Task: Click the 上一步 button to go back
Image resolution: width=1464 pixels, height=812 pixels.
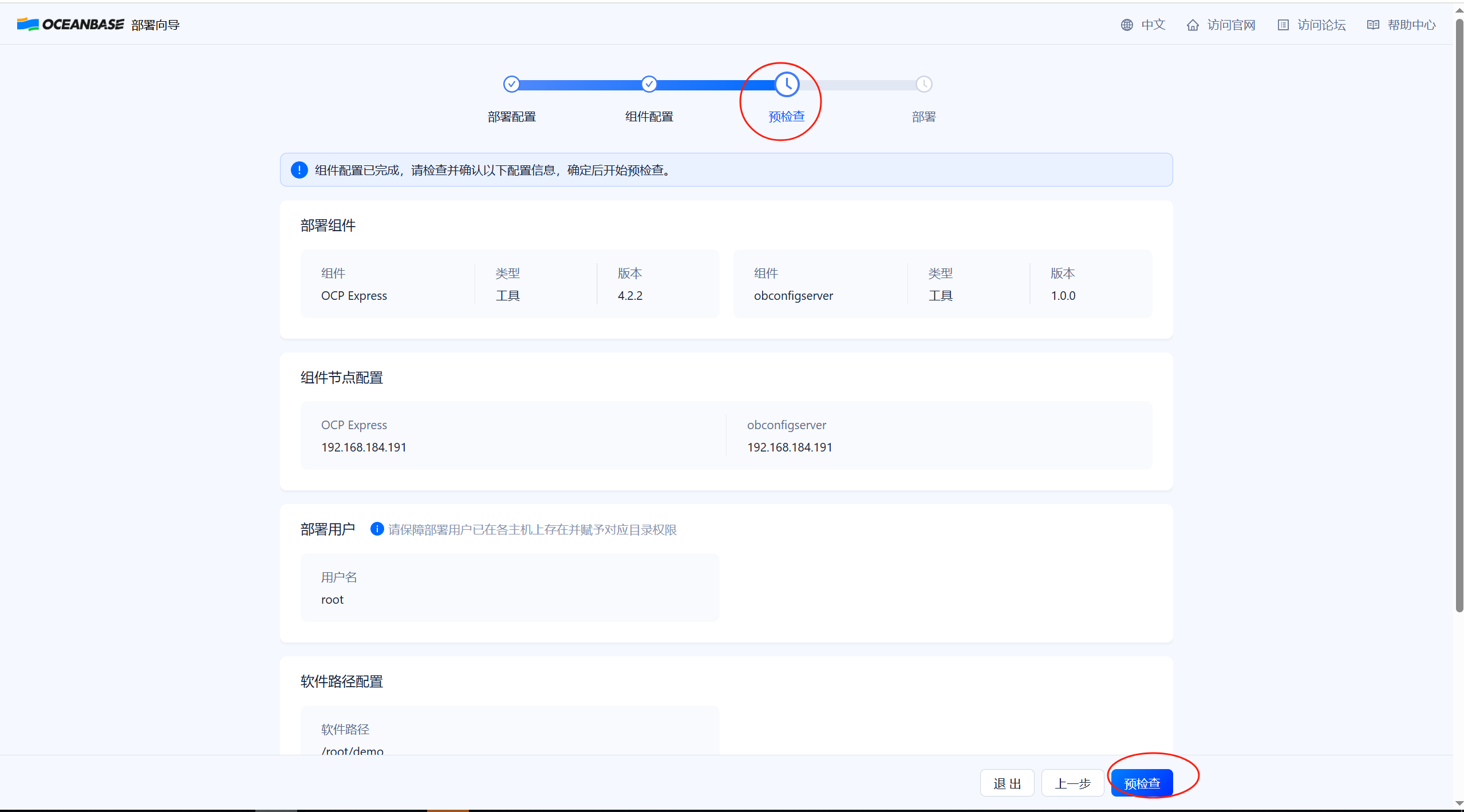Action: [1072, 782]
